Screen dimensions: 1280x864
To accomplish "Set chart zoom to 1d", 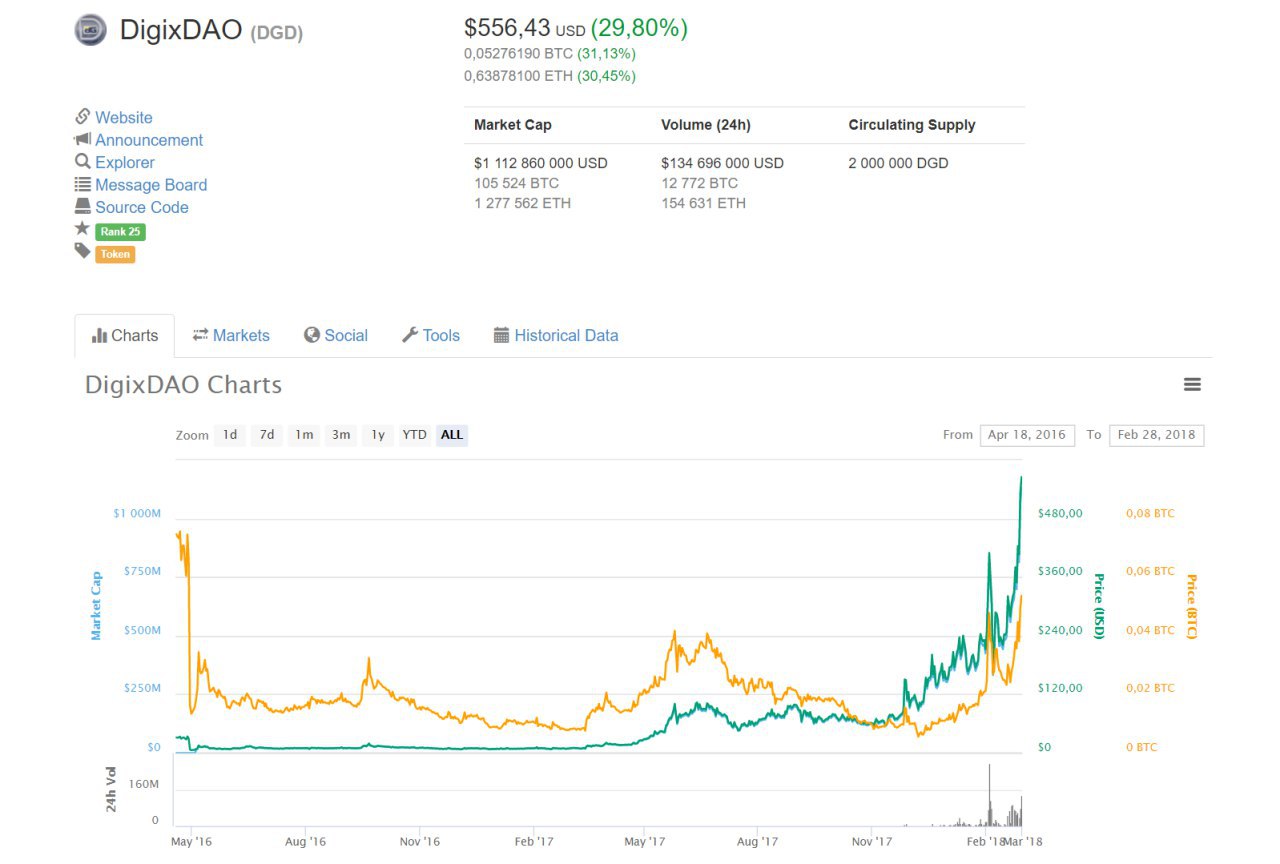I will click(230, 435).
